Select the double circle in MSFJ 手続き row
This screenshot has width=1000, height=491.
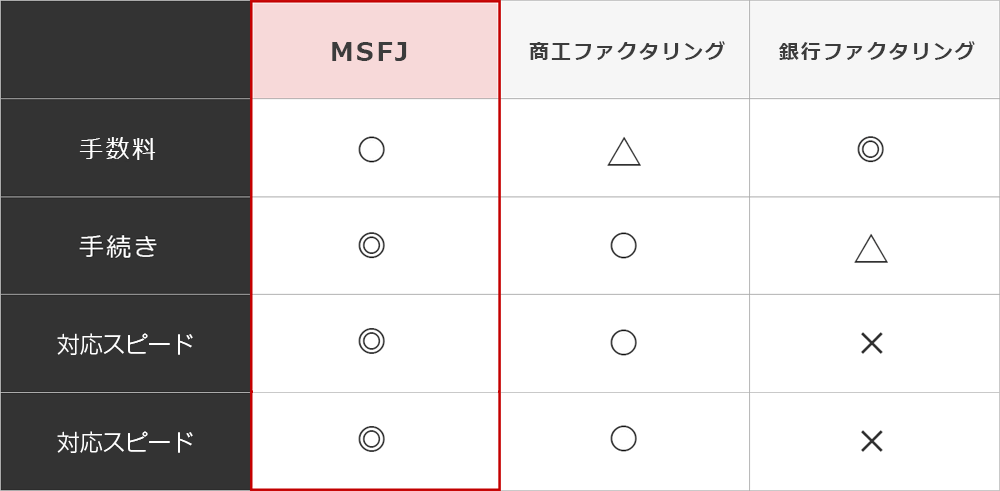(371, 245)
